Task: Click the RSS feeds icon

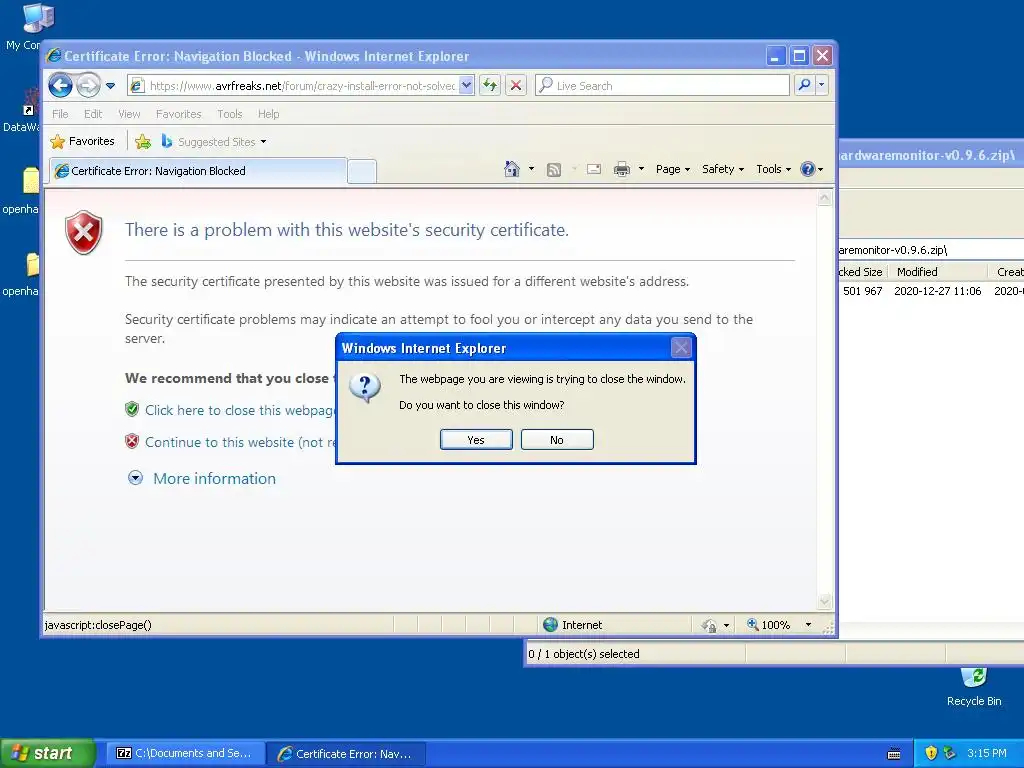Action: click(x=554, y=170)
